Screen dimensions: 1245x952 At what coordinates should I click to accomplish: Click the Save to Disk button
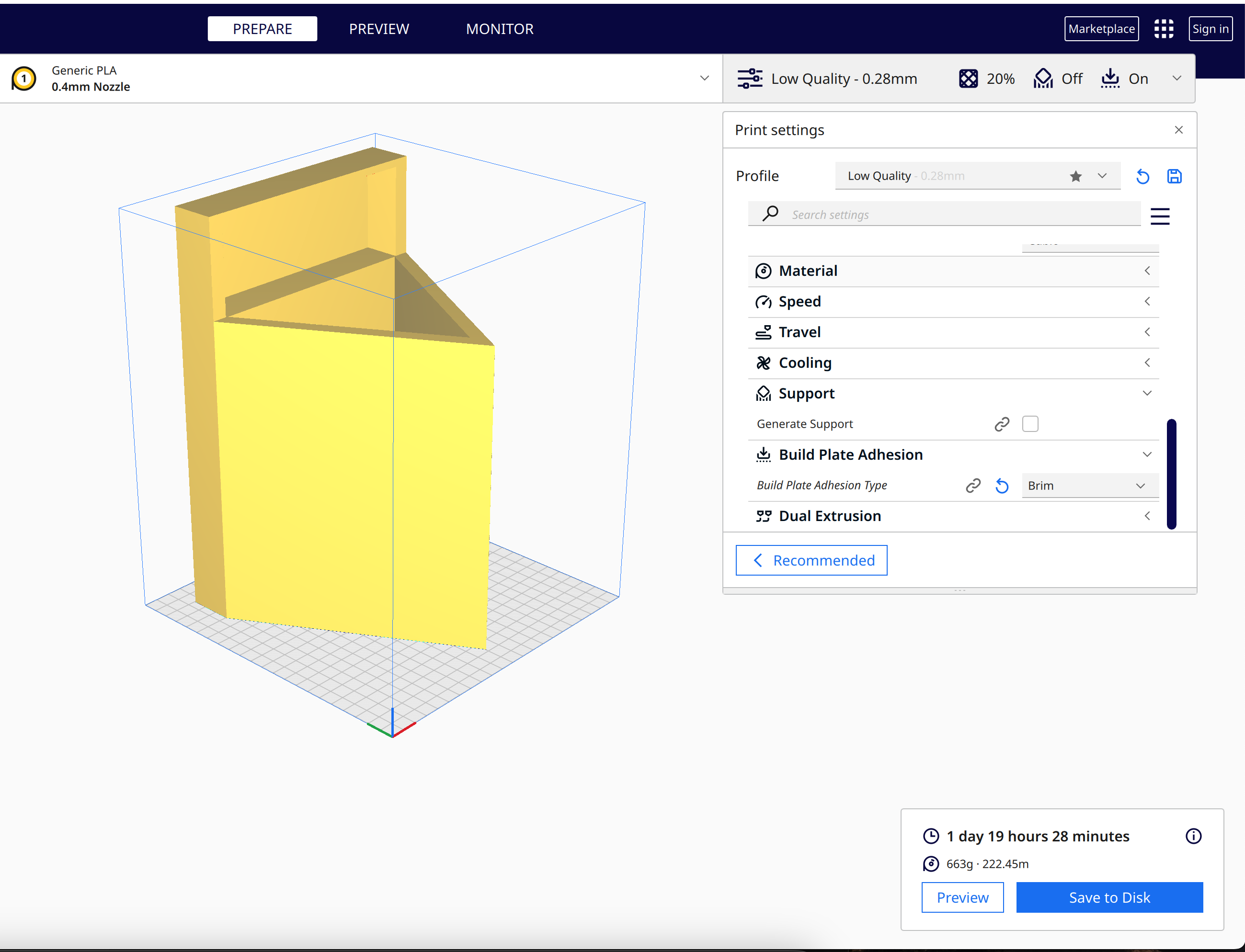pos(1109,897)
